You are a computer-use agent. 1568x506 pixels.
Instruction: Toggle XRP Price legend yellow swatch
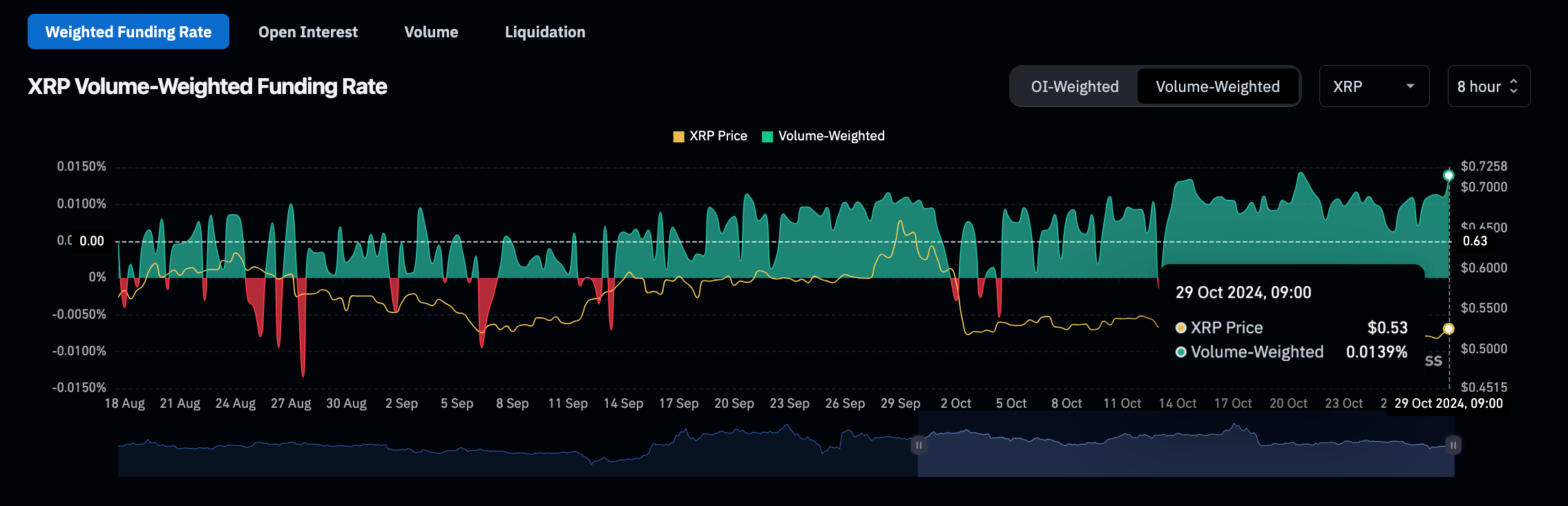click(678, 136)
